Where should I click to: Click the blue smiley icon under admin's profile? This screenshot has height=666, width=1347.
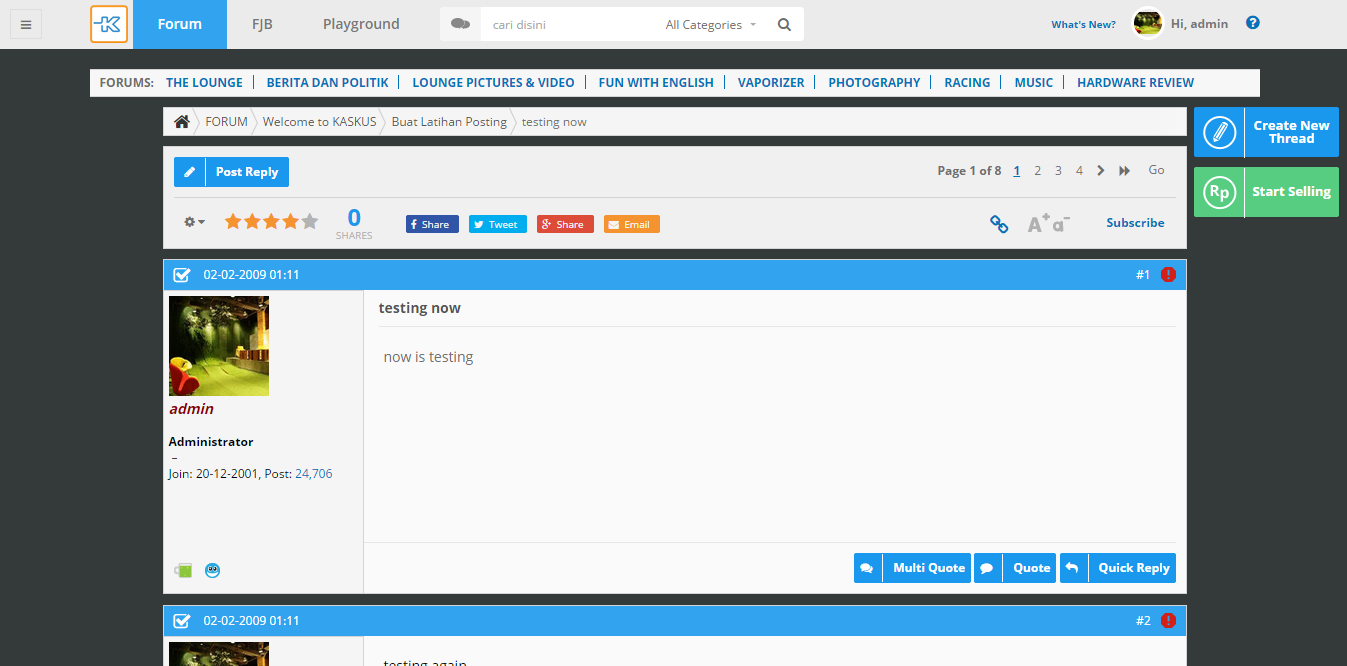tap(212, 570)
